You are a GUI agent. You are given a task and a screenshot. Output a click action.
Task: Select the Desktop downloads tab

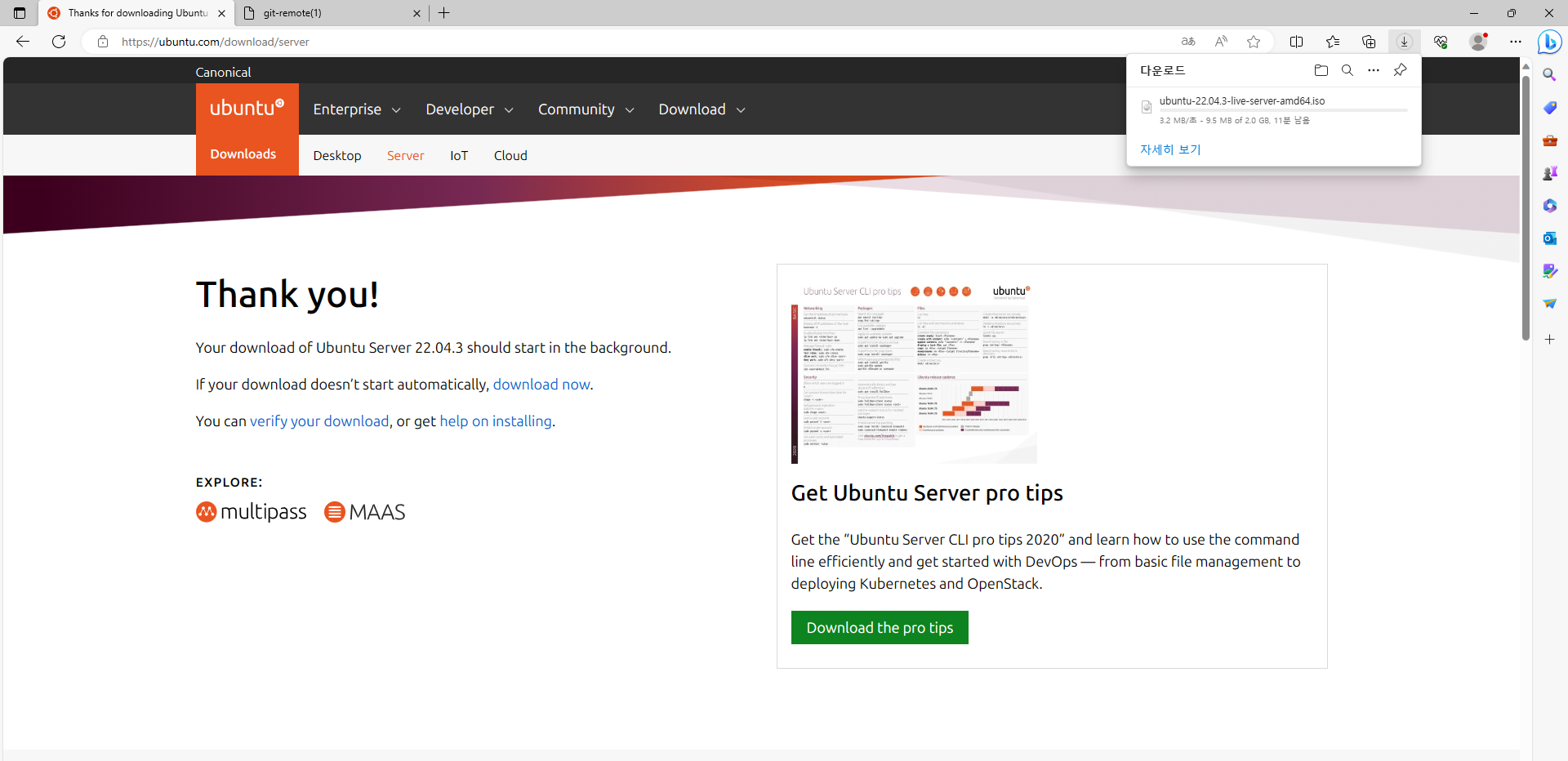coord(337,155)
